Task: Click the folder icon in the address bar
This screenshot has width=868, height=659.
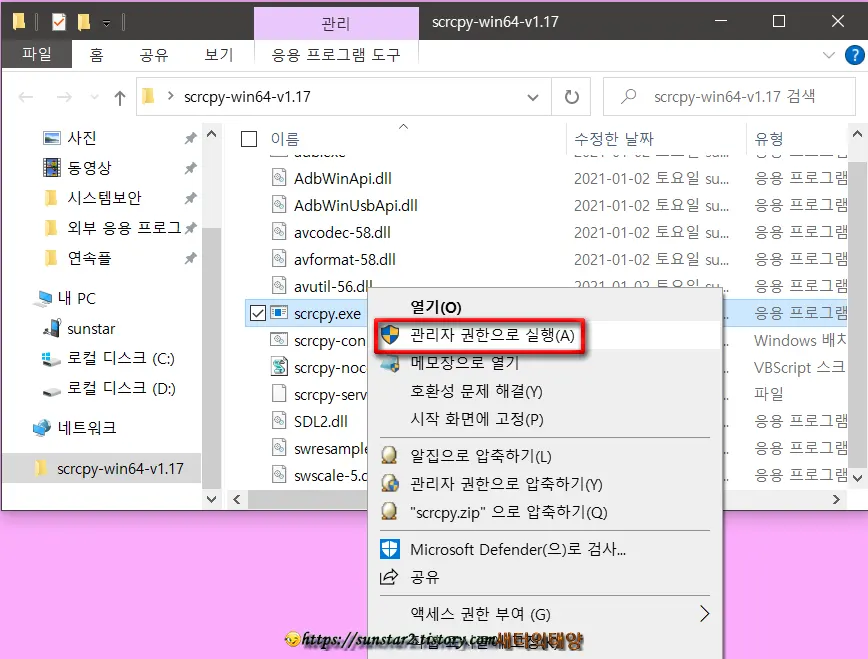Action: tap(146, 96)
